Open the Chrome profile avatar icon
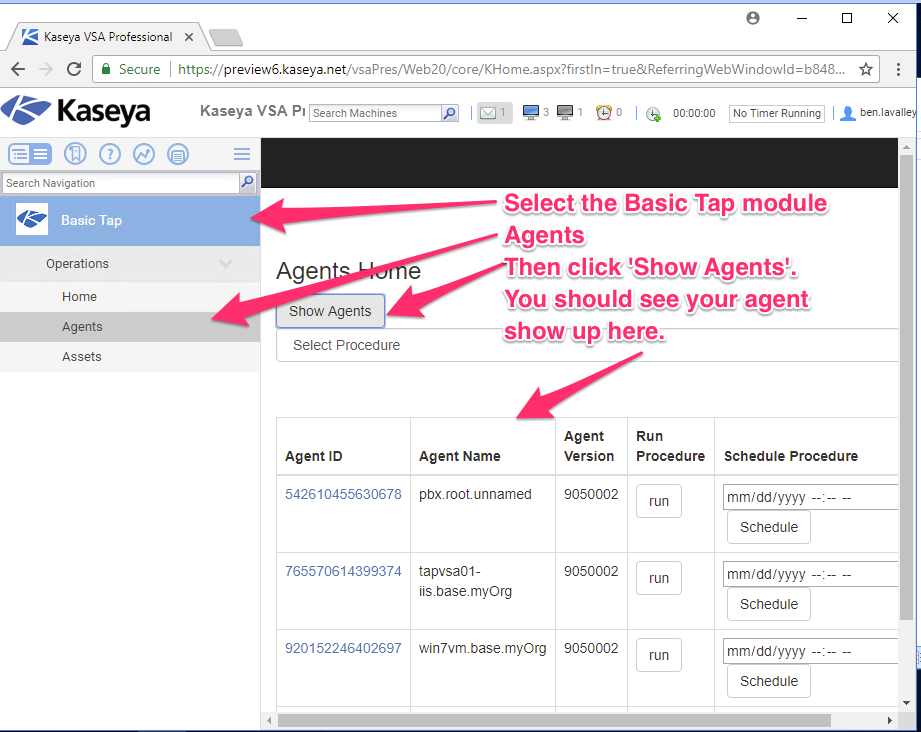This screenshot has width=921, height=732. 752,18
